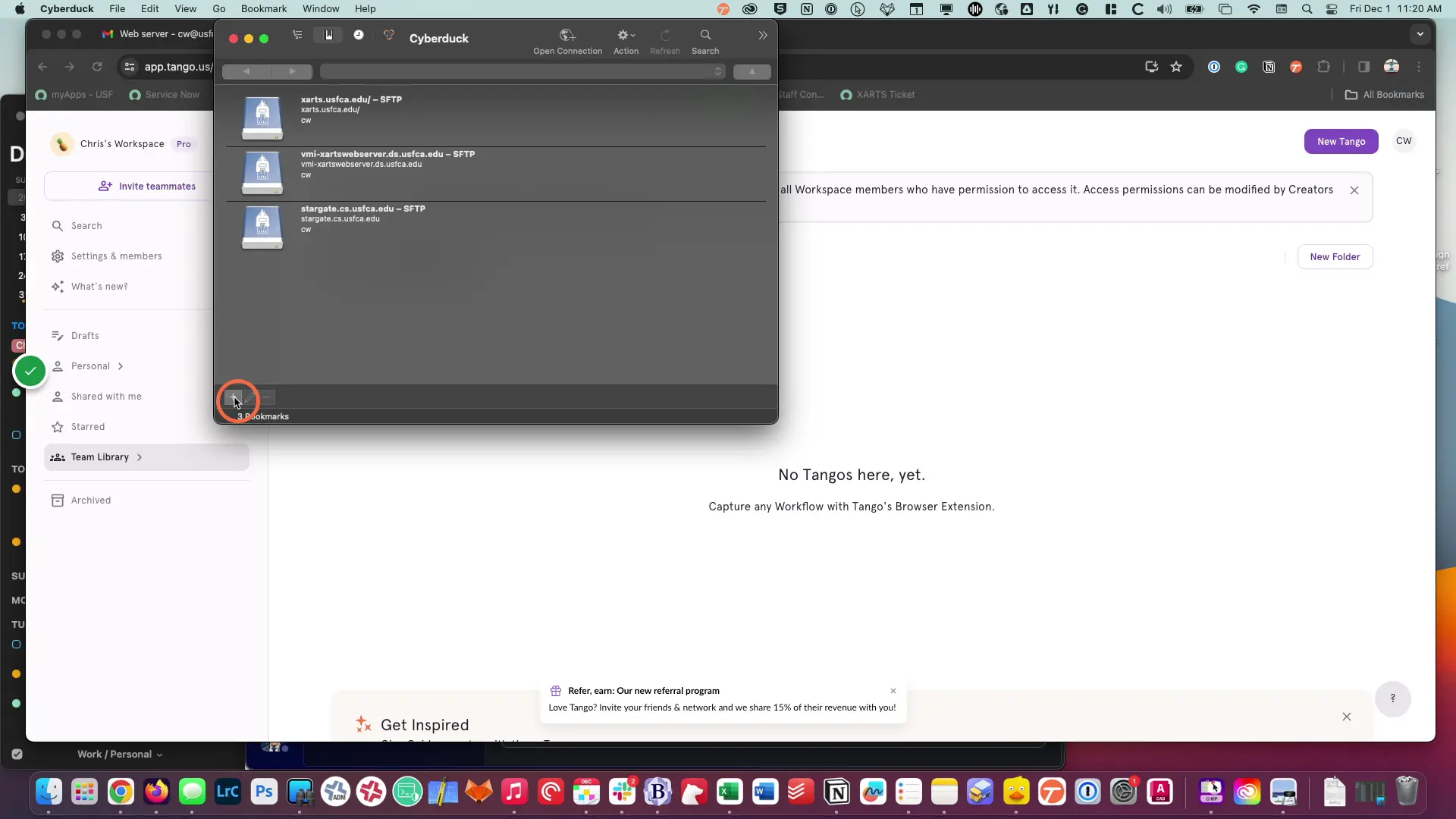Viewport: 1456px width, 819px height.
Task: Open Settings & members in Tango sidebar
Action: tap(116, 256)
